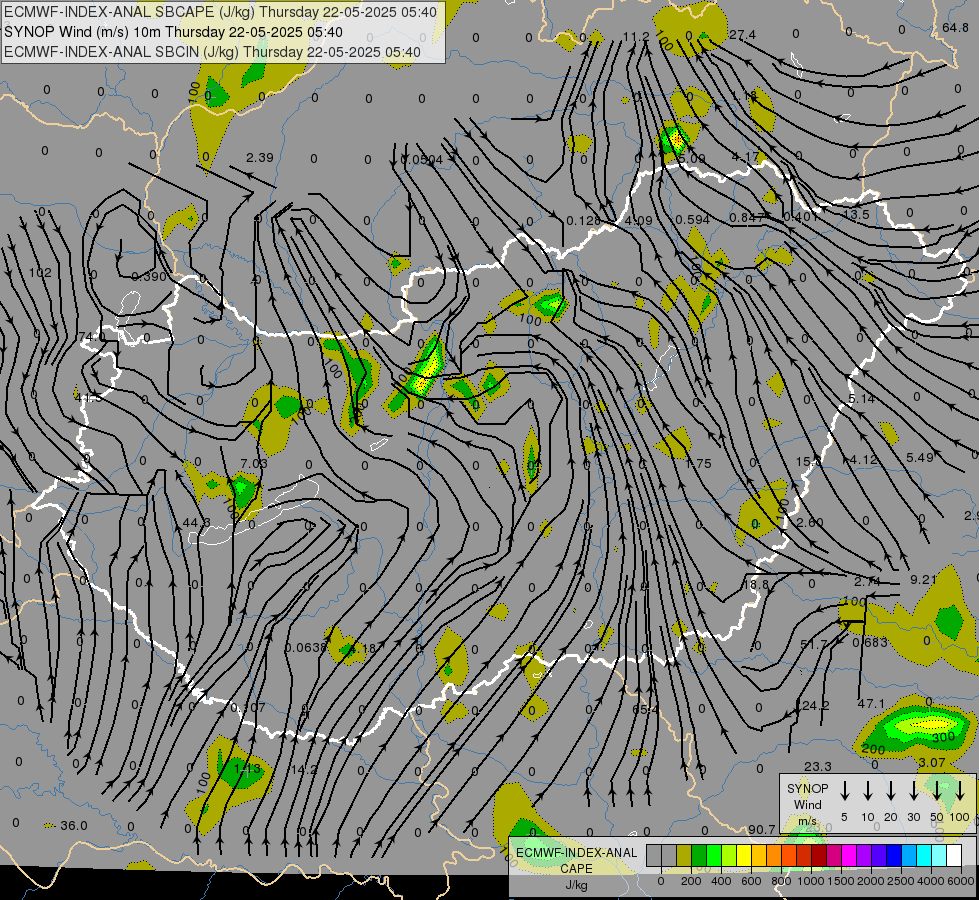The width and height of the screenshot is (979, 900).
Task: Pick the pure blue swatch in CAPE colorbar
Action: click(894, 856)
